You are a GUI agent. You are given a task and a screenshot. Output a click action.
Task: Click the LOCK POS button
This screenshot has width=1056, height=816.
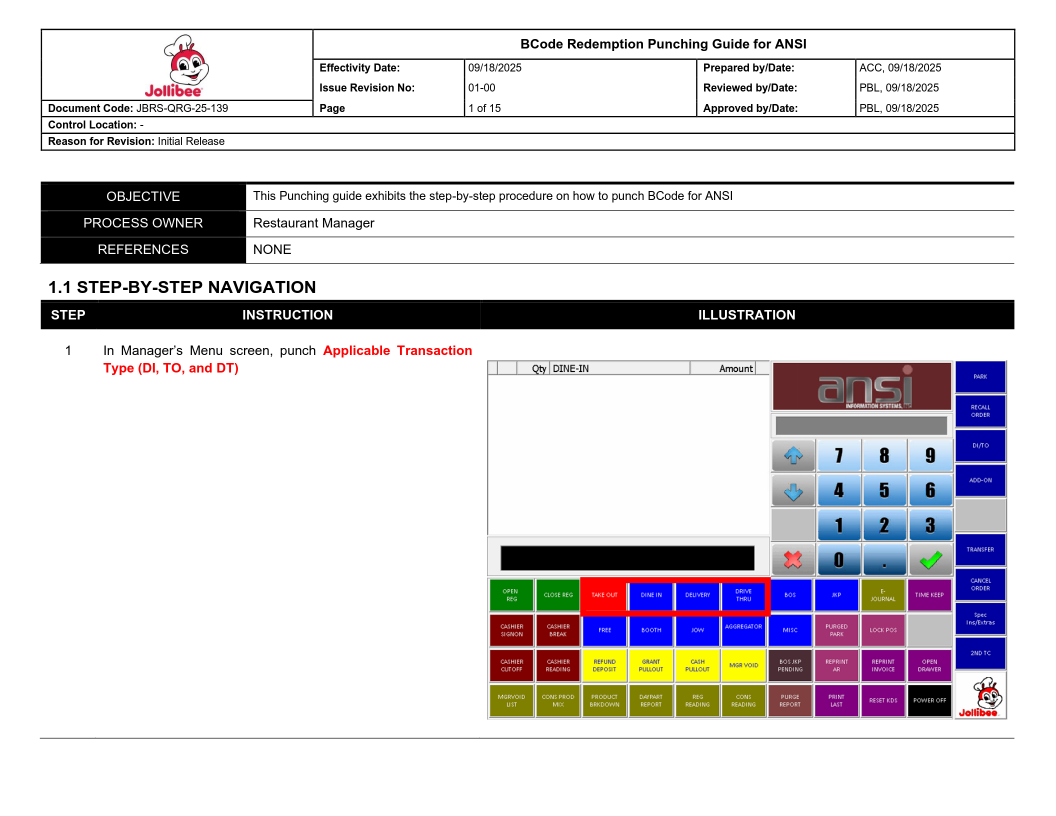[x=883, y=630]
